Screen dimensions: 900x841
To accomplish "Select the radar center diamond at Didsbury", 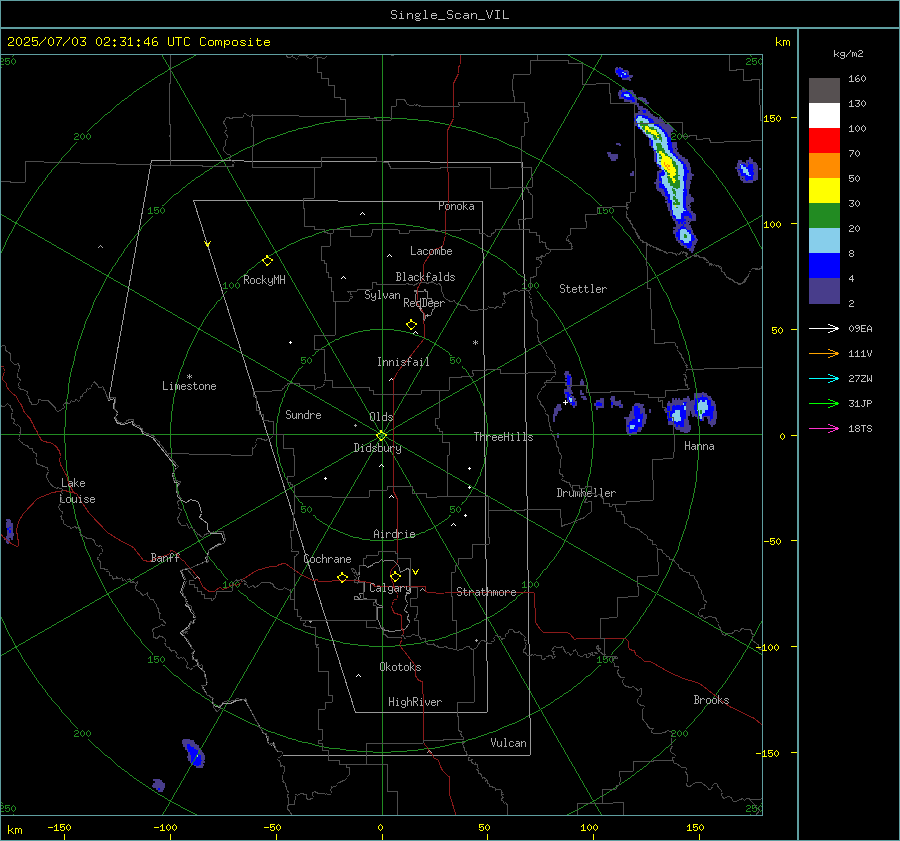I will click(x=382, y=436).
